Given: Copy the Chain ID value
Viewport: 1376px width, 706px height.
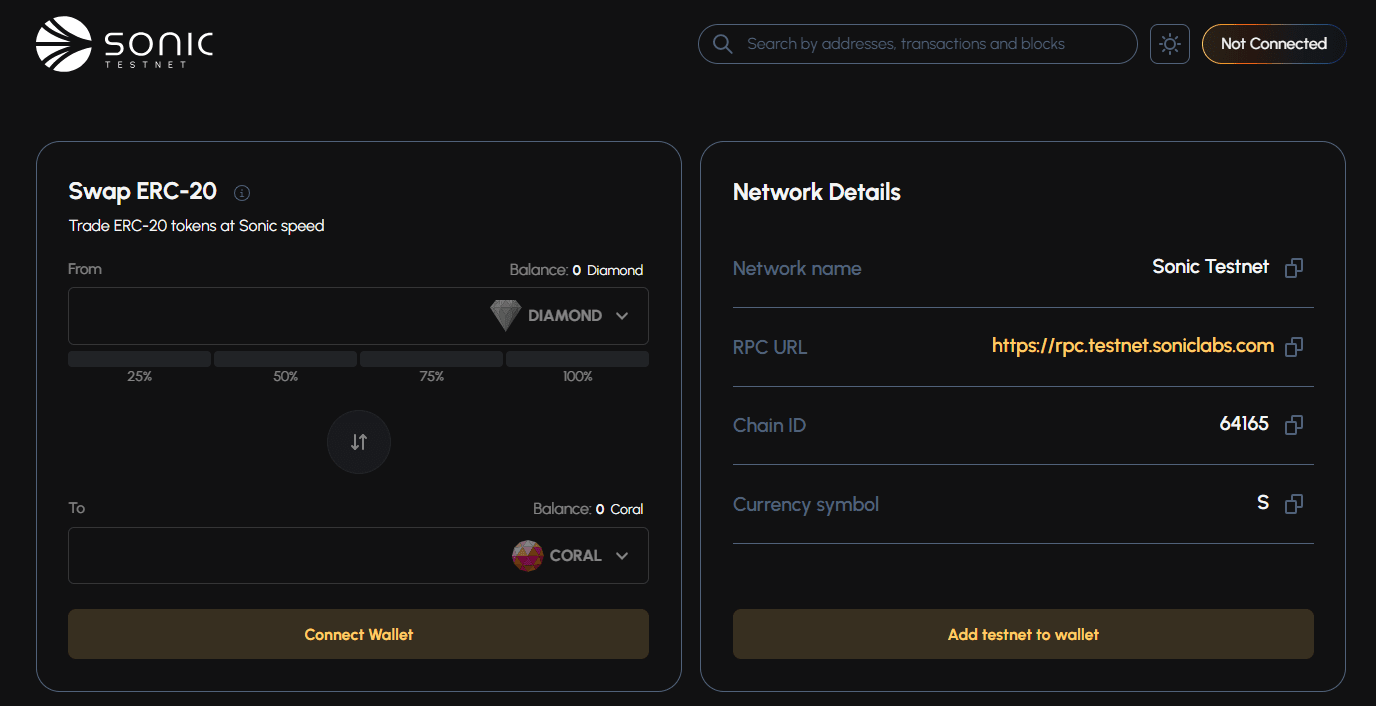Looking at the screenshot, I should pyautogui.click(x=1293, y=425).
